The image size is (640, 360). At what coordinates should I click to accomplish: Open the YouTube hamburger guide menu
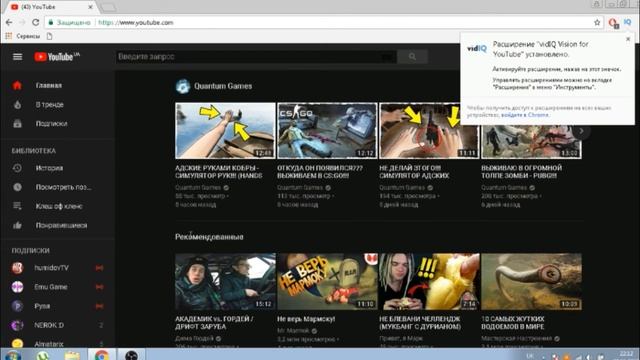[x=17, y=57]
